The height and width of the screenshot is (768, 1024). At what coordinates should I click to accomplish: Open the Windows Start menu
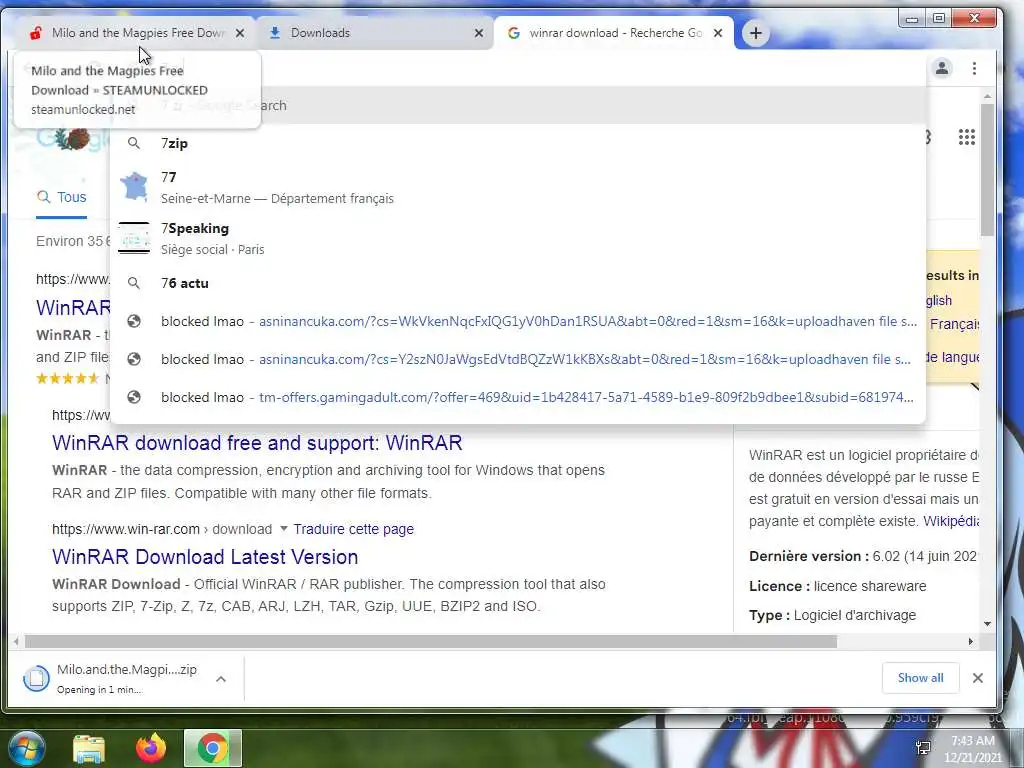[x=25, y=748]
